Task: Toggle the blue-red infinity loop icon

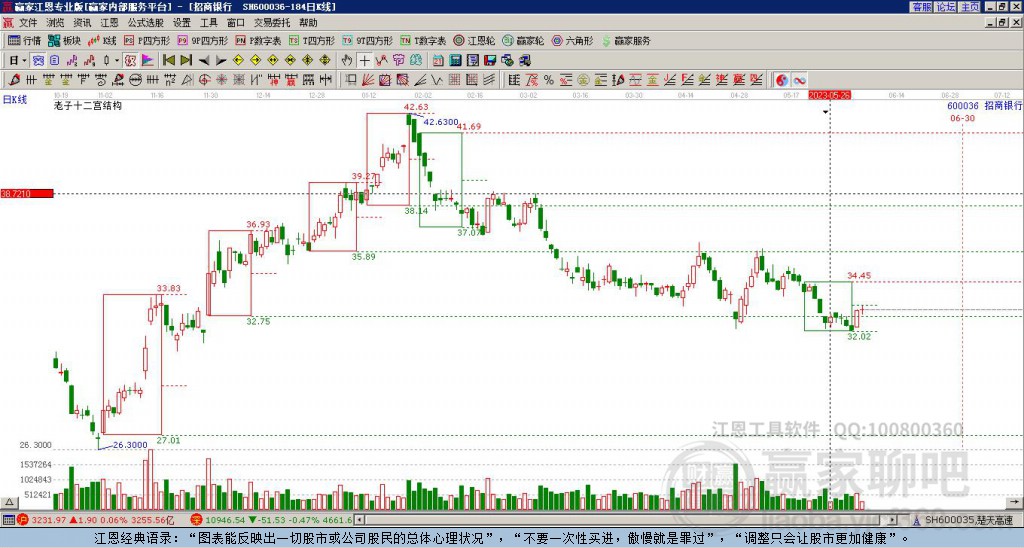Action: (799, 80)
